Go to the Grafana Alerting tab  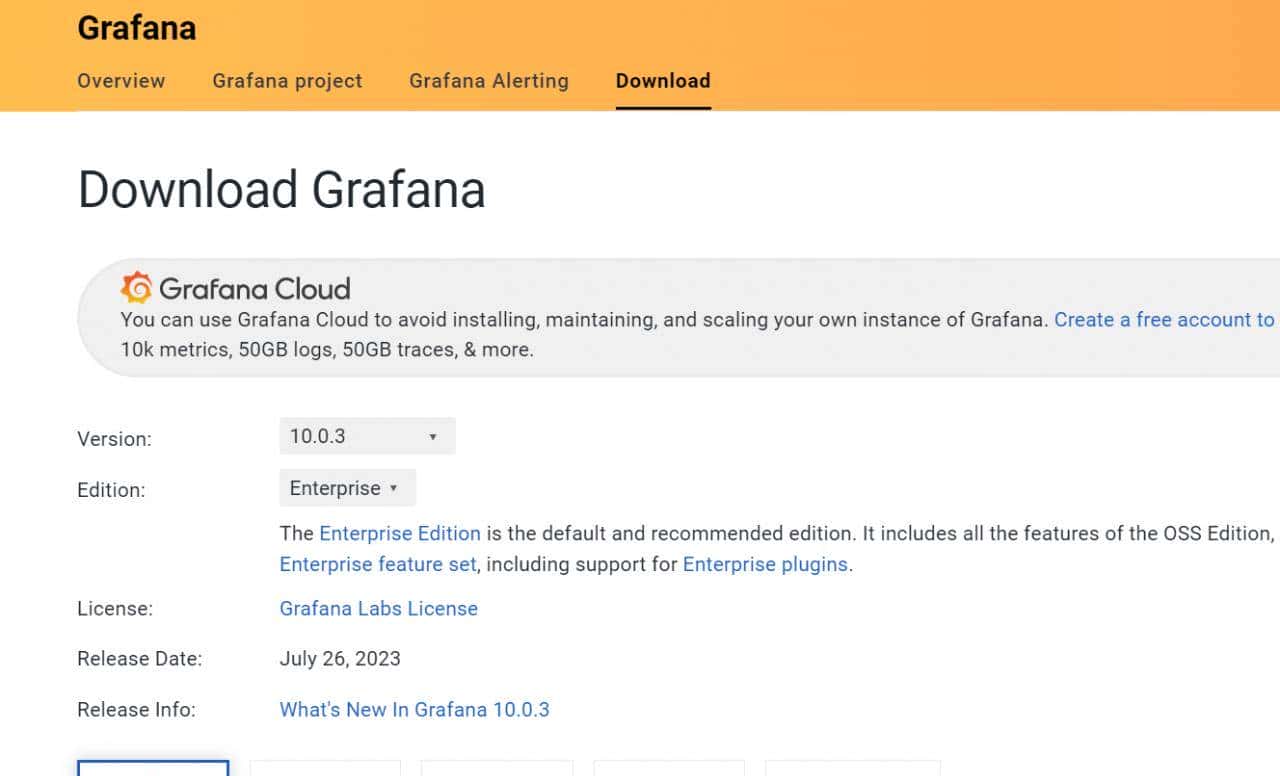coord(488,81)
